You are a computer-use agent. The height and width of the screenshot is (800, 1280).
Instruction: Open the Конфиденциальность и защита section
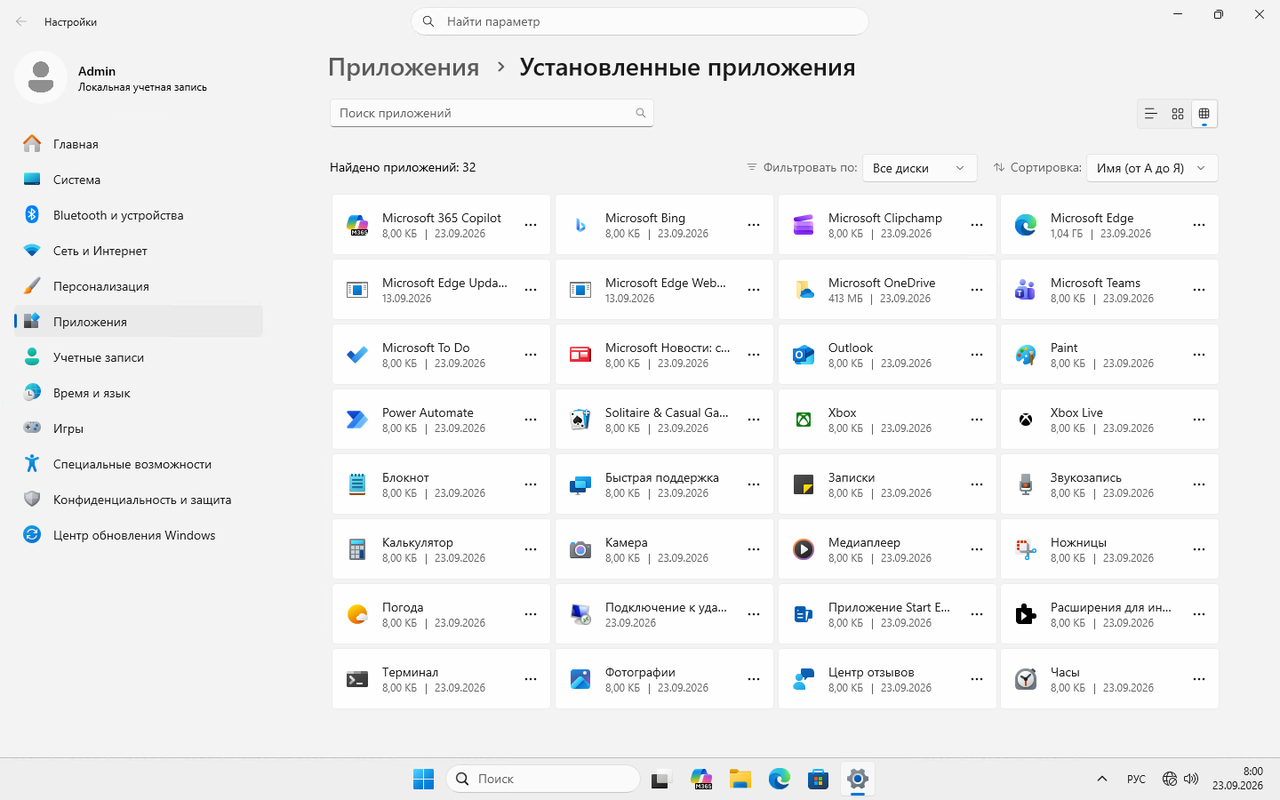pos(139,499)
